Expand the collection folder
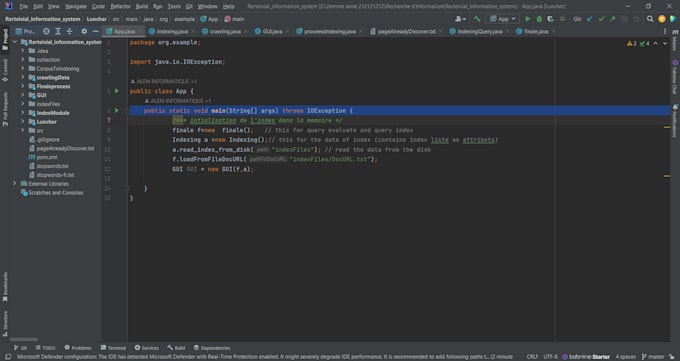 coord(23,60)
